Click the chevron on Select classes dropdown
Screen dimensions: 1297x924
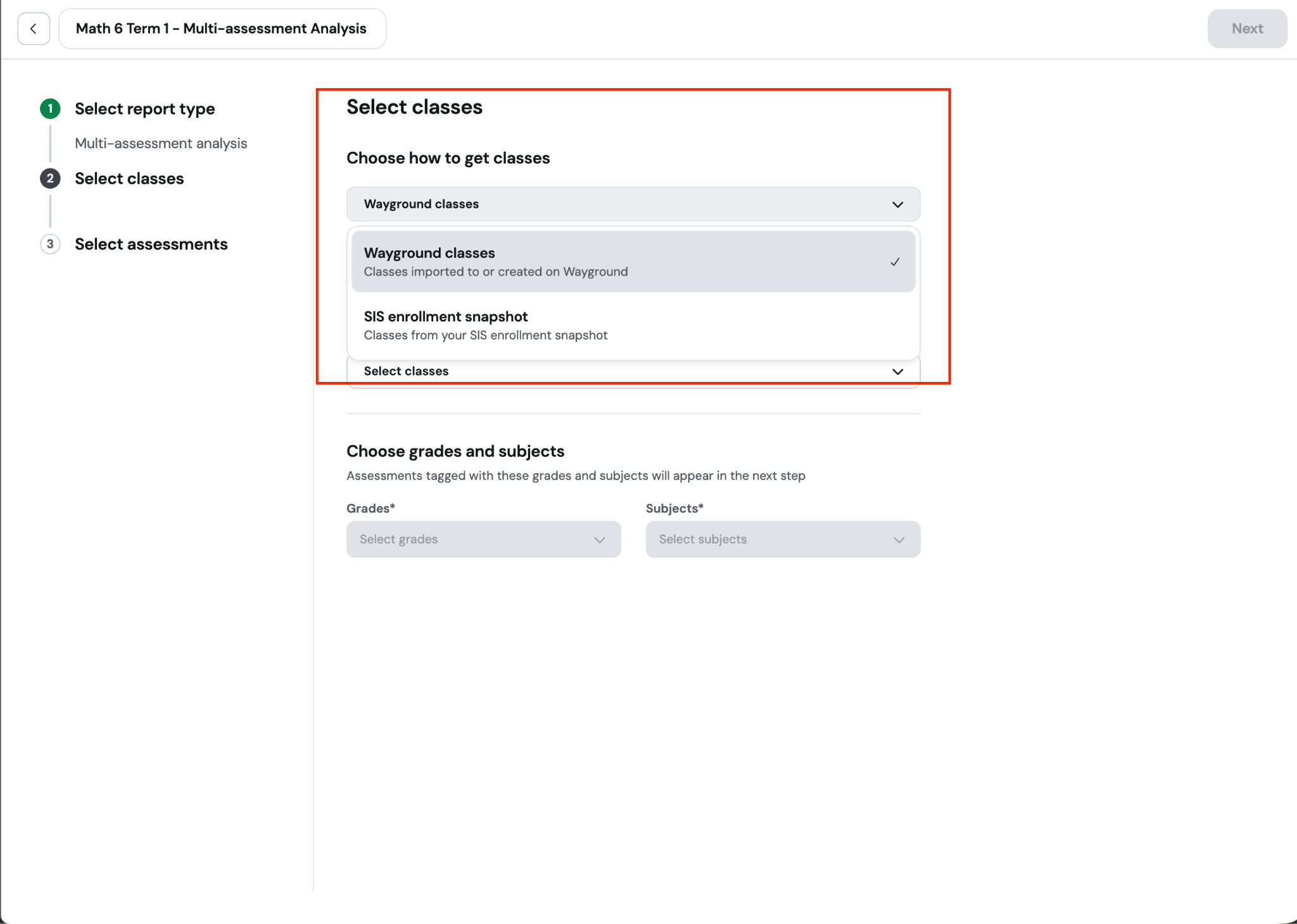(897, 372)
